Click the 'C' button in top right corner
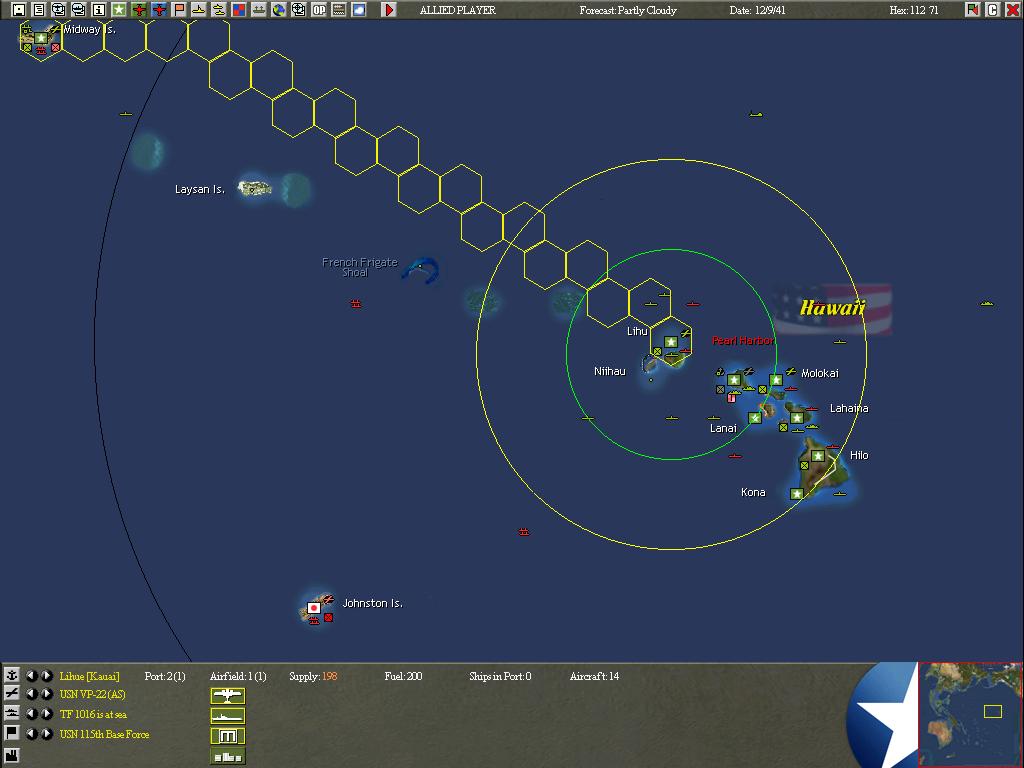Screen dimensions: 1024x768 click(992, 10)
